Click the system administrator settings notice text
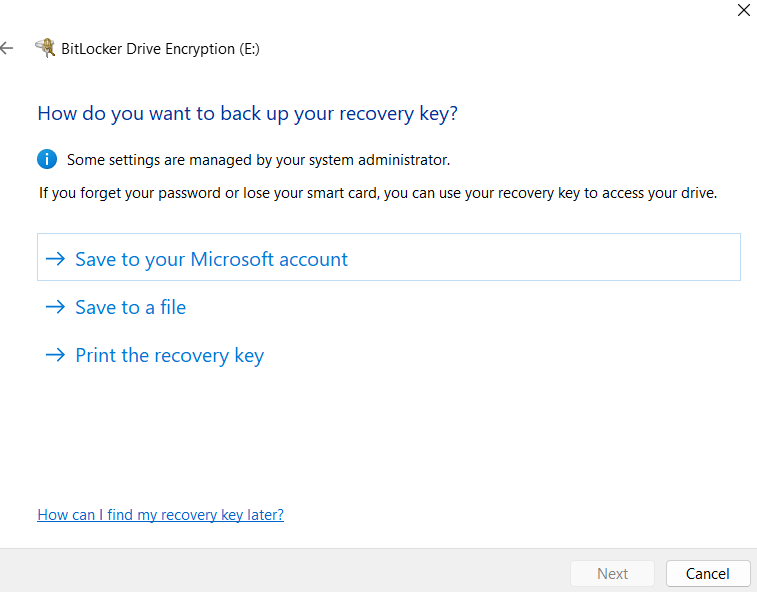The width and height of the screenshot is (757, 592). pos(258,160)
